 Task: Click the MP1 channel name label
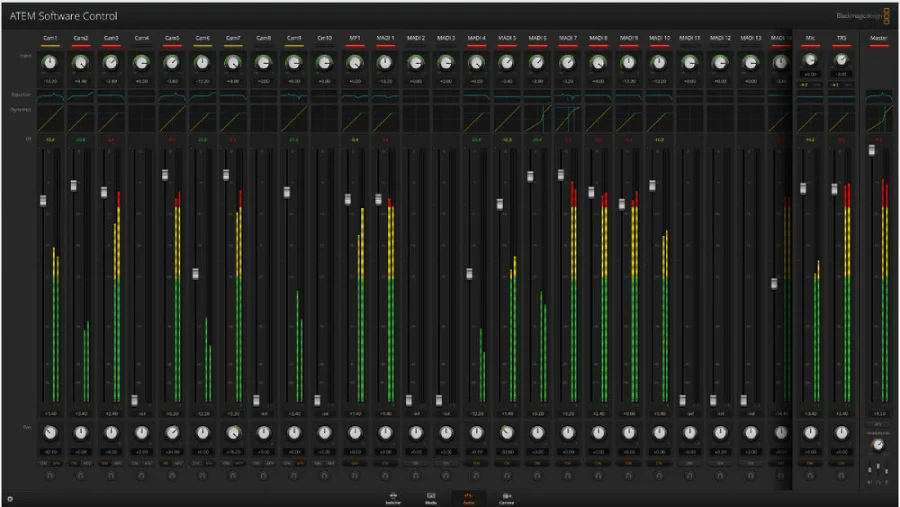pyautogui.click(x=354, y=37)
